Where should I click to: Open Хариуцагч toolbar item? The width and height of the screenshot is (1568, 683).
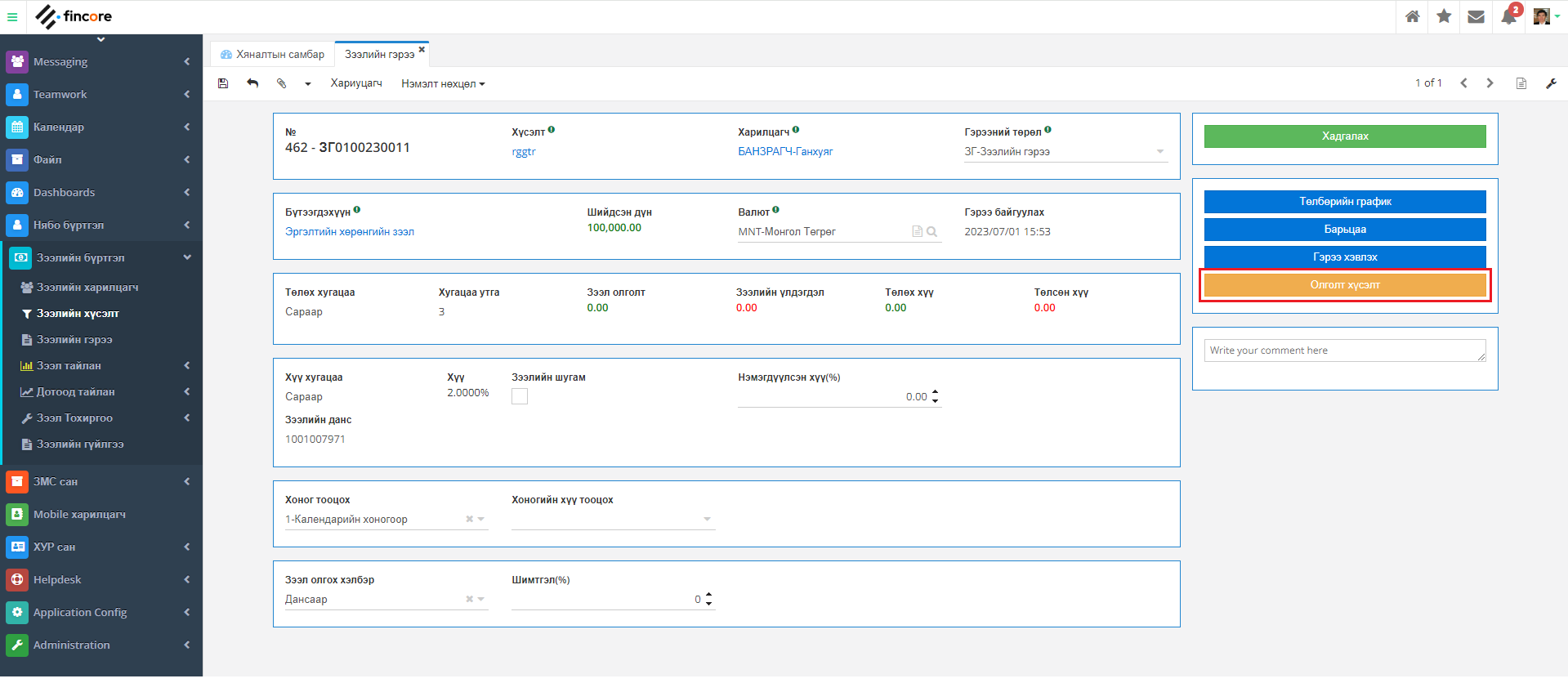tap(356, 83)
